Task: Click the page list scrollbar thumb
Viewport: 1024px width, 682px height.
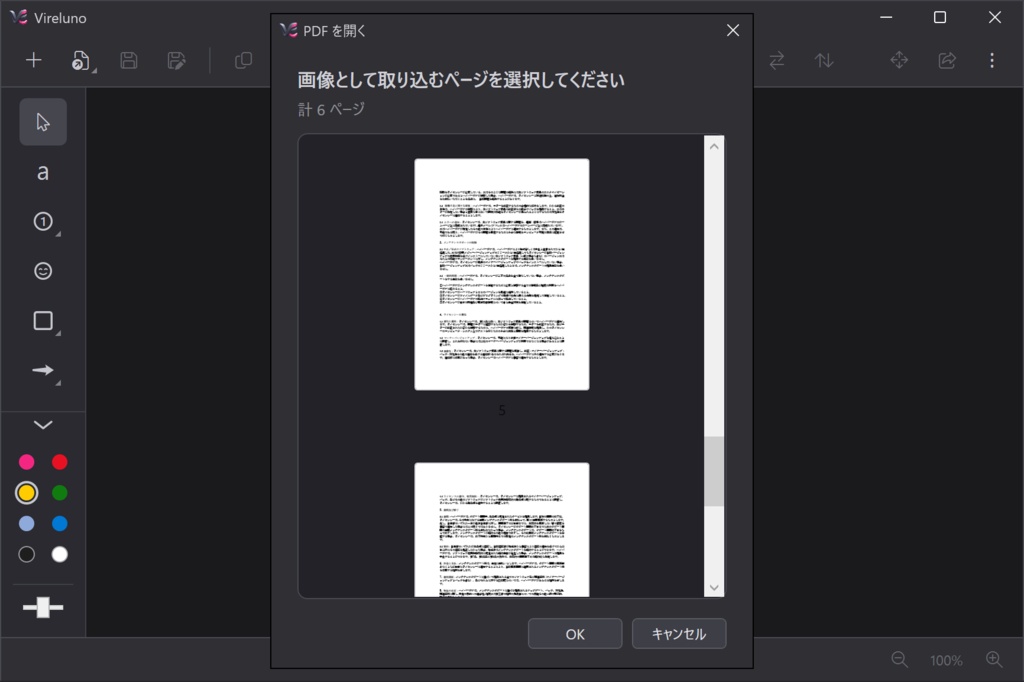Action: [x=714, y=471]
